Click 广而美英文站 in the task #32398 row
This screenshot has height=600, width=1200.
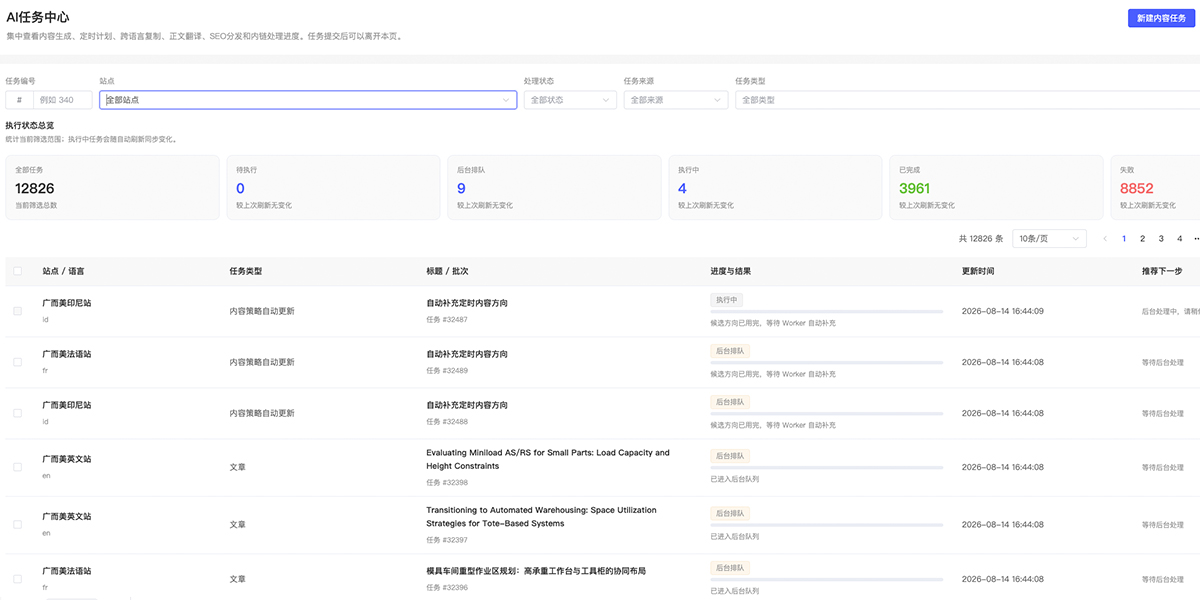pyautogui.click(x=66, y=459)
